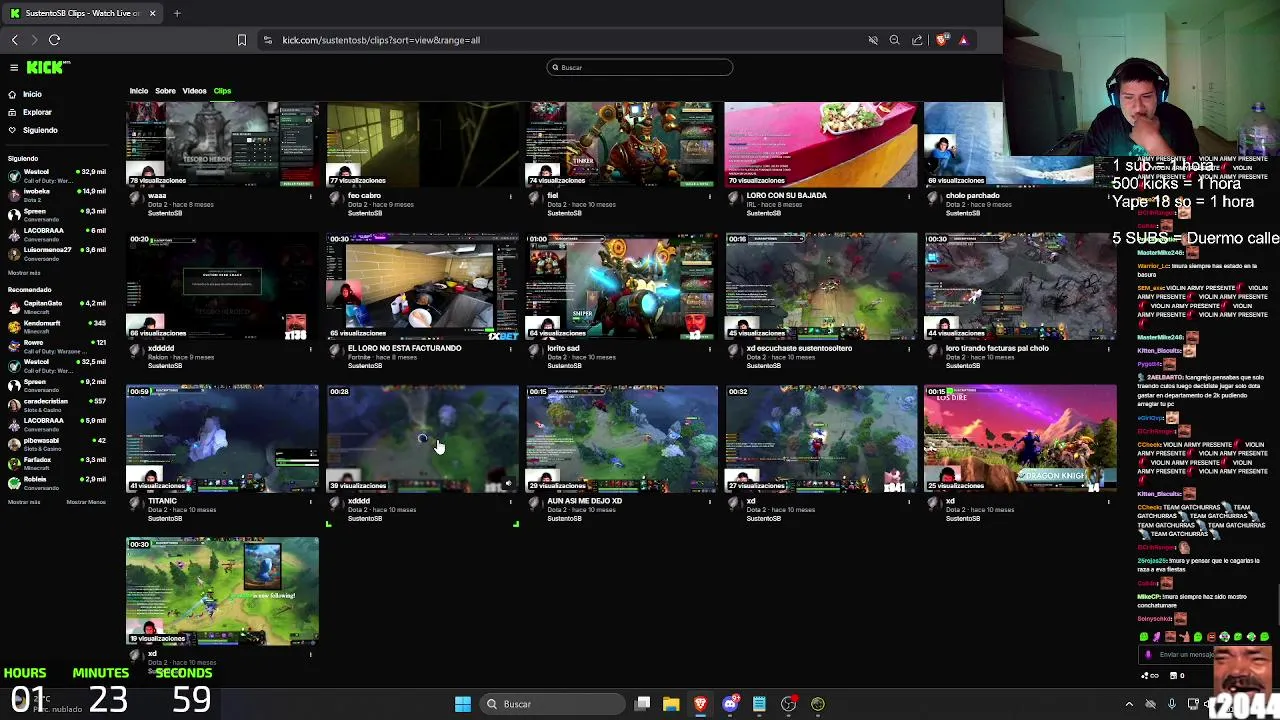Unmute the hovered 'xdddd' clip preview
The height and width of the screenshot is (720, 1280).
click(x=508, y=484)
